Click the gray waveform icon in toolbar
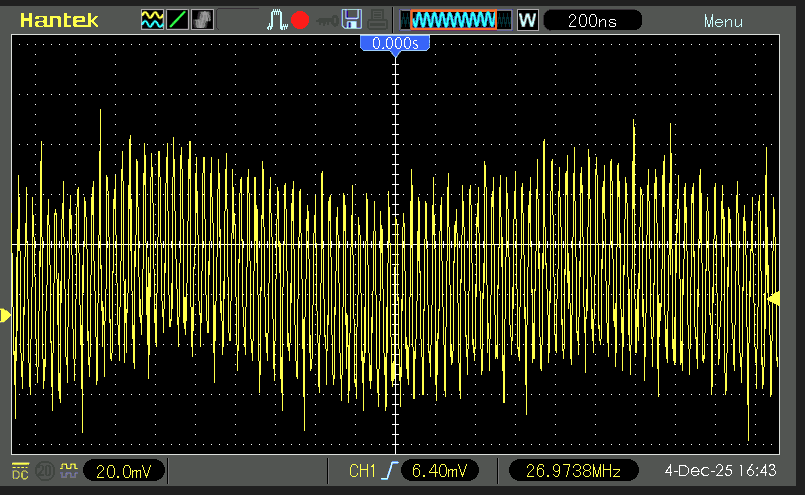 pos(202,19)
